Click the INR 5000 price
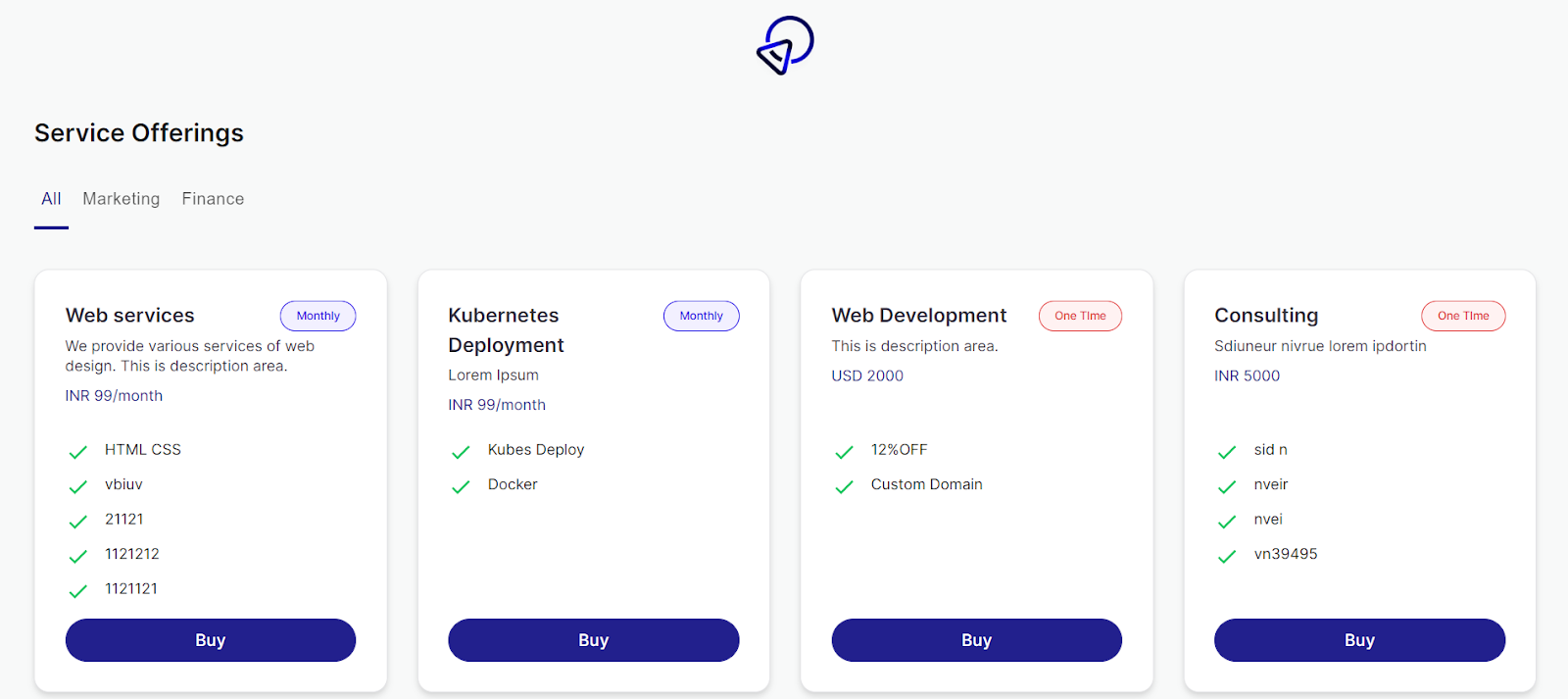Image resolution: width=1568 pixels, height=699 pixels. point(1248,375)
